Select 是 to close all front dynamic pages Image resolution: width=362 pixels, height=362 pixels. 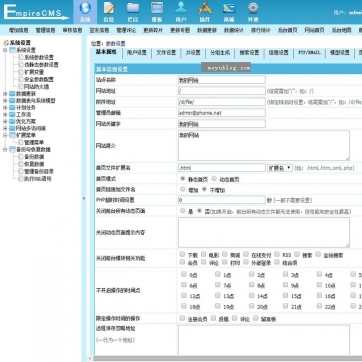click(182, 211)
